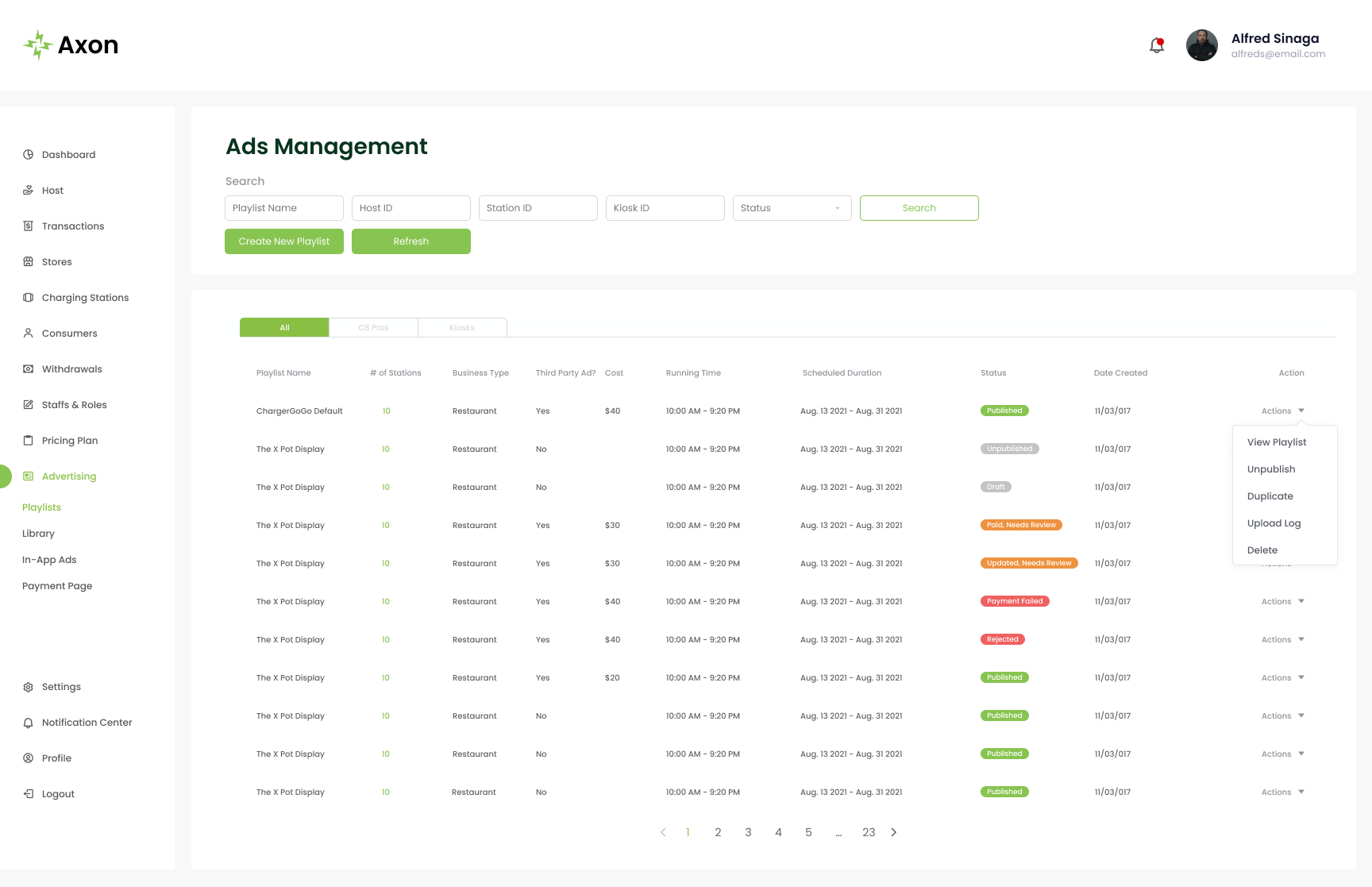This screenshot has height=887, width=1372.
Task: Go to current page 1
Action: tap(688, 832)
